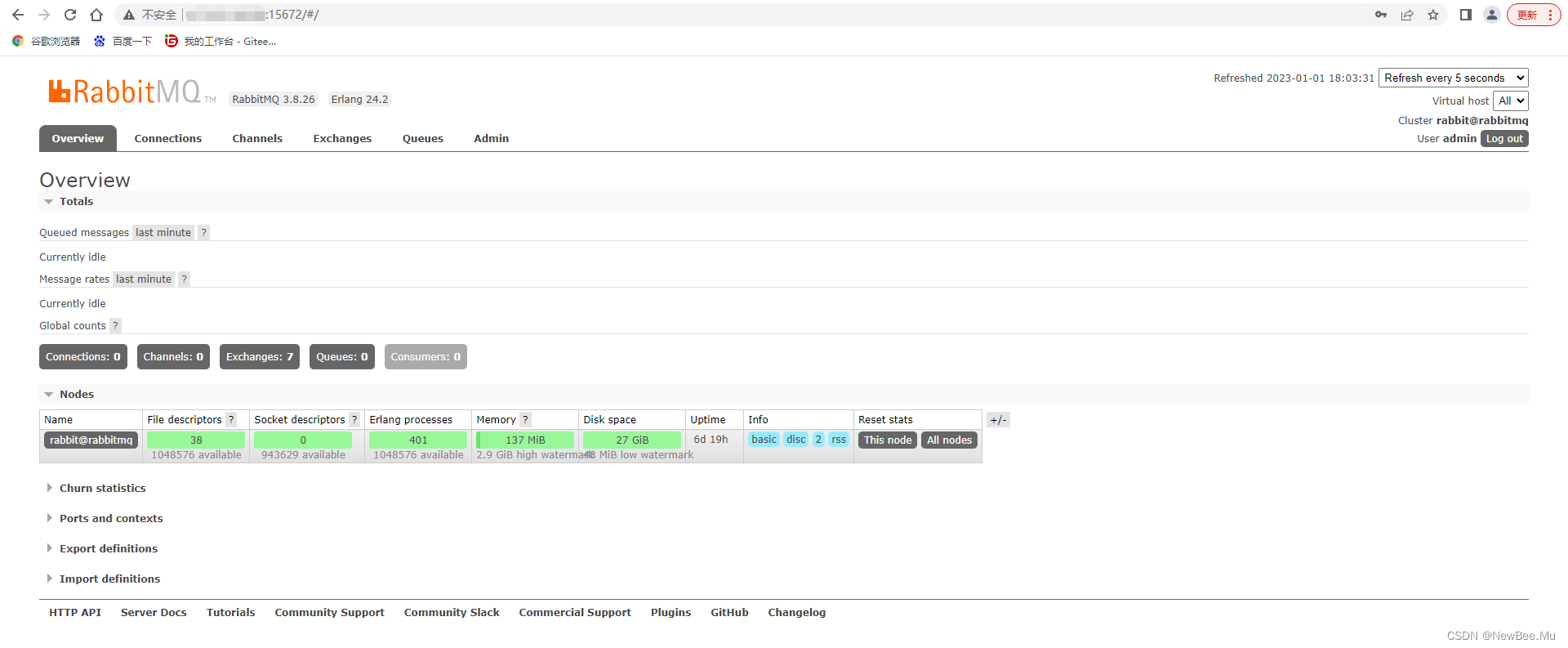Click the rss info tag
Viewport: 1568px width, 648px height.
(x=839, y=440)
